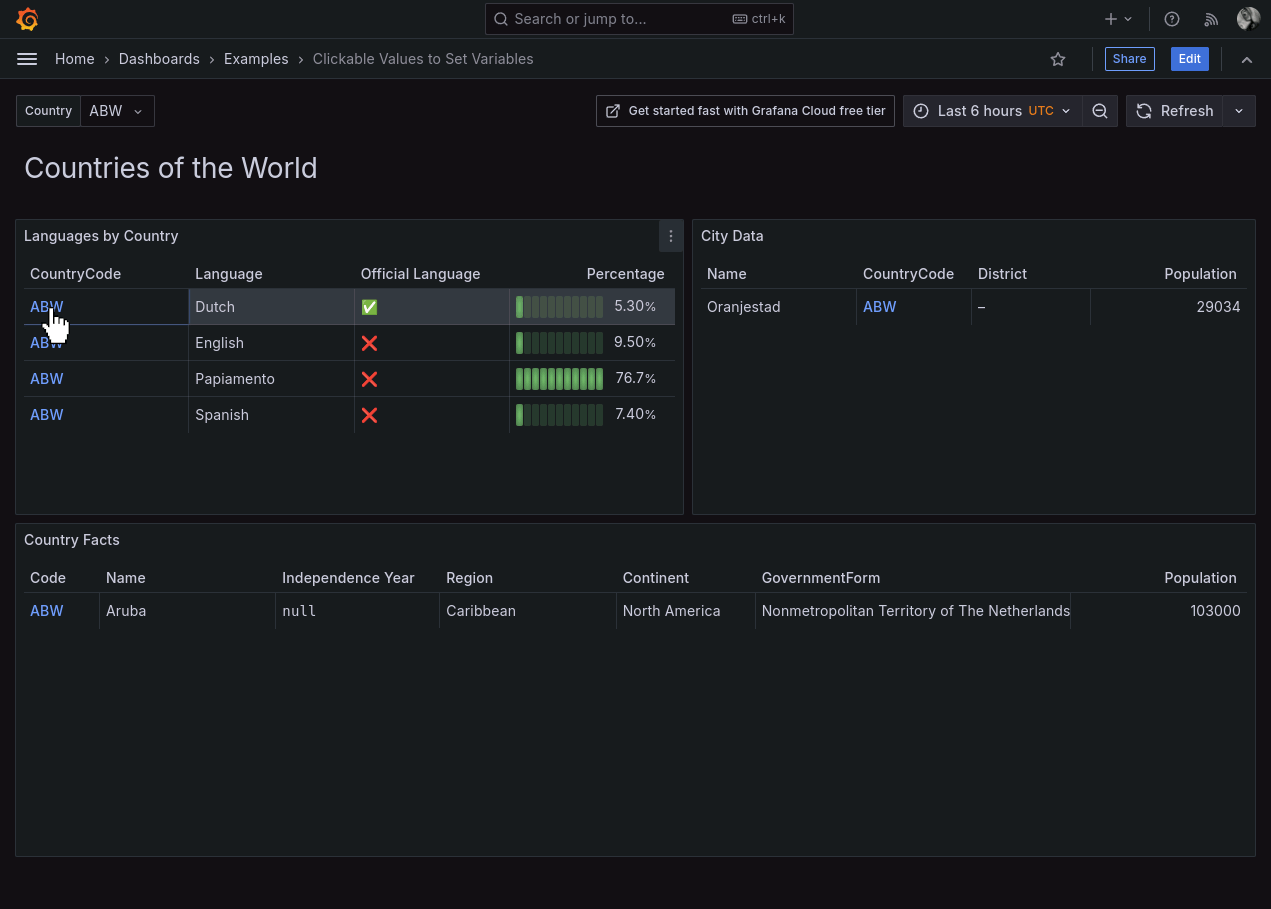Open the main navigation hamburger menu

(x=27, y=58)
